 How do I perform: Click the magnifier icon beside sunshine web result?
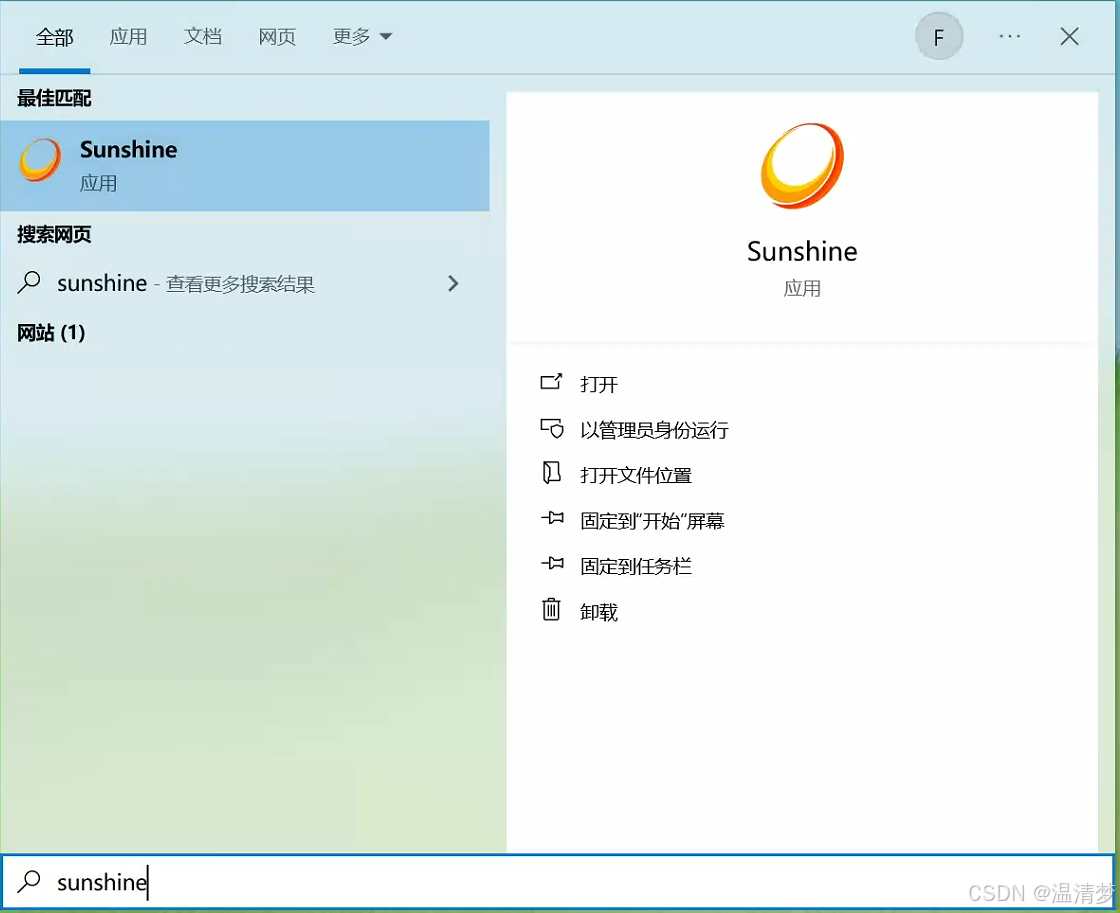coord(29,283)
